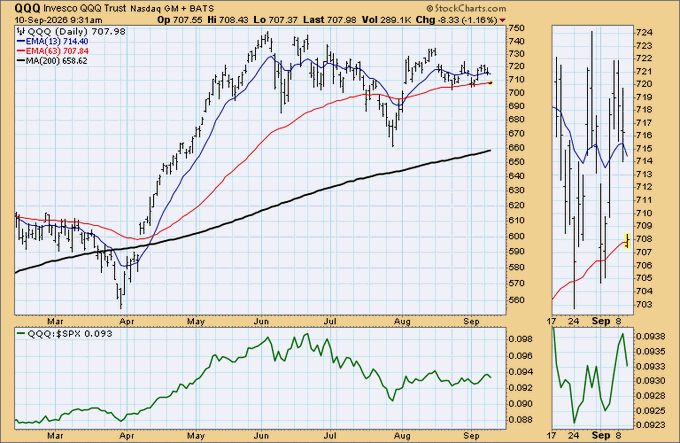Click Aug on the price chart's date axis

point(402,322)
